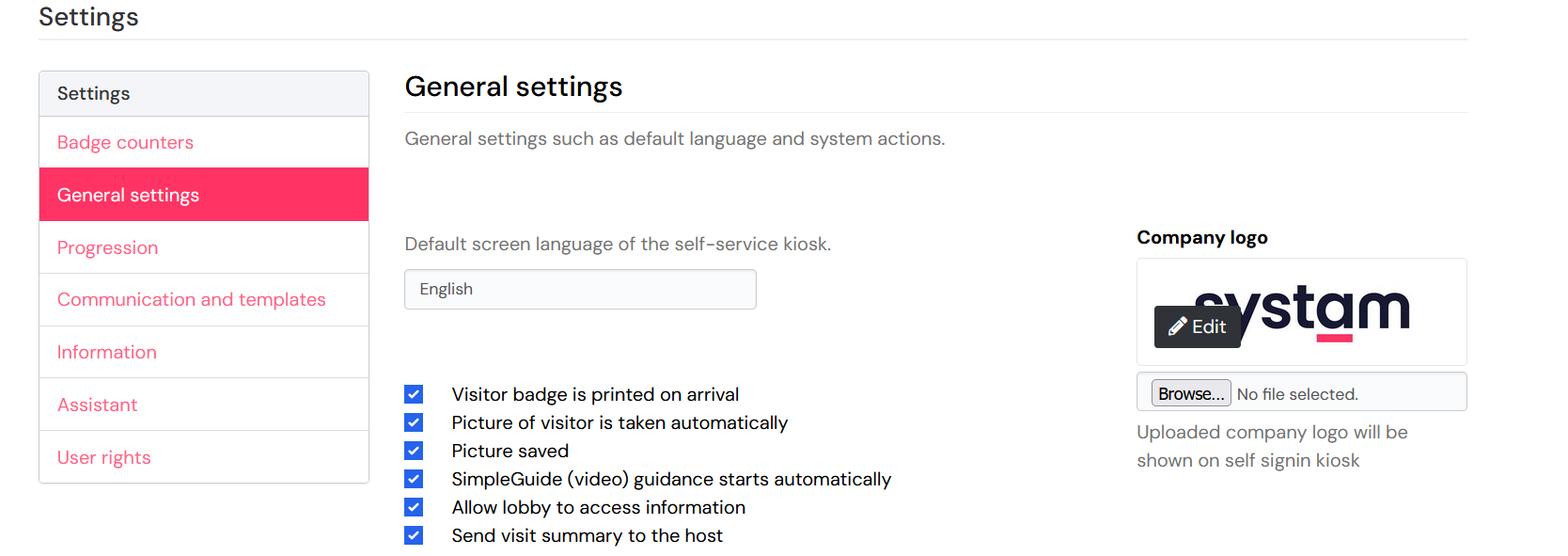The image size is (1568, 556).
Task: Toggle SimpleGuide video guidance checkbox
Action: (x=414, y=479)
